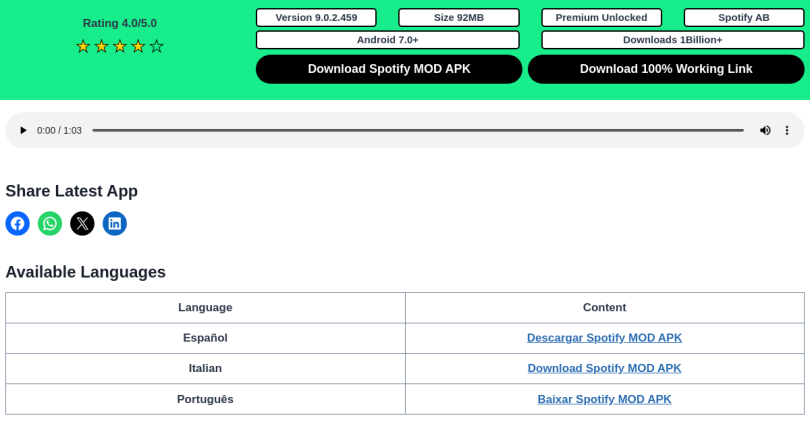Click the Português language cell
Viewport: 810px width, 424px height.
(206, 399)
